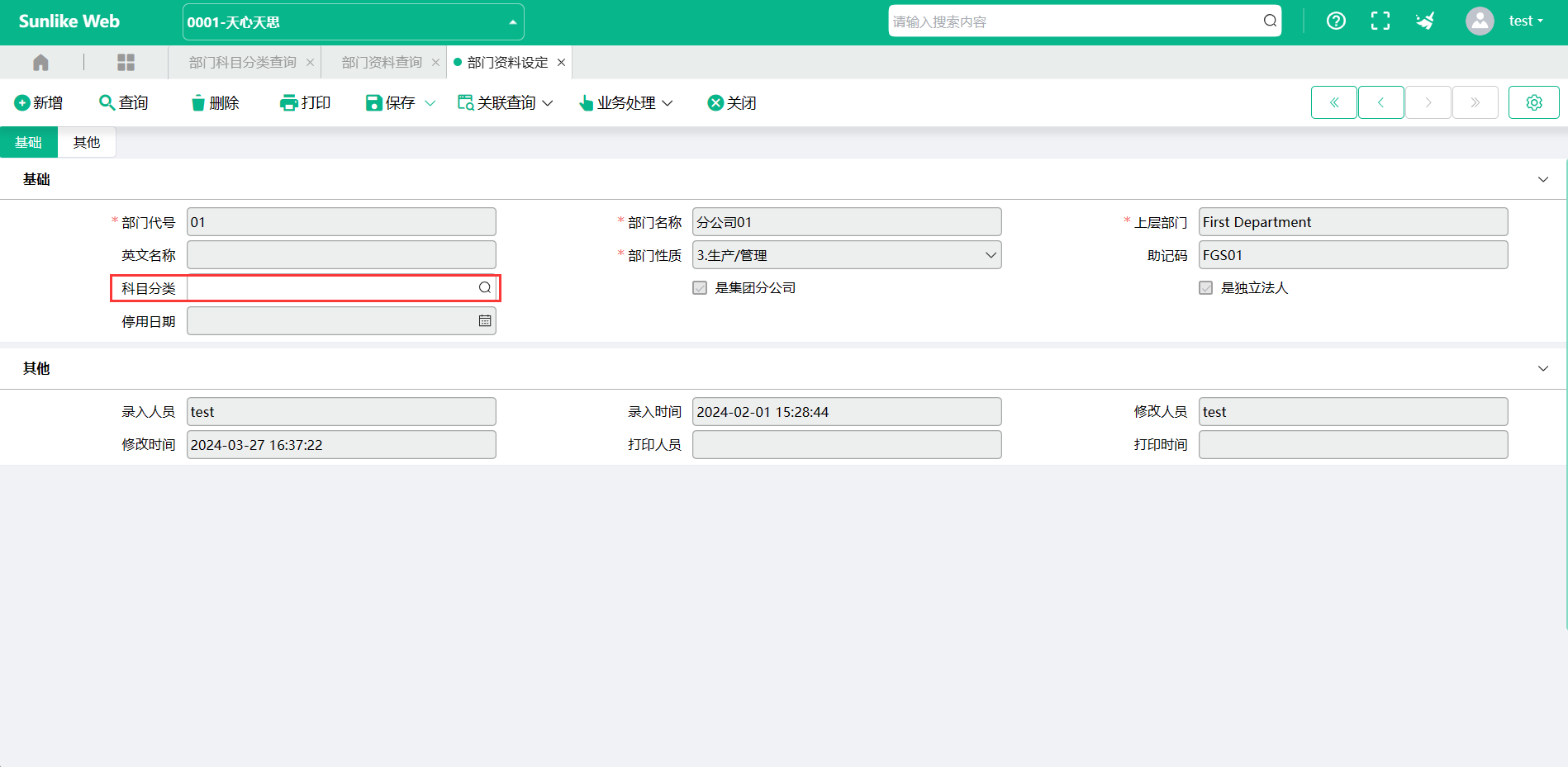
Task: Click the user avatar icon
Action: pos(1480,21)
